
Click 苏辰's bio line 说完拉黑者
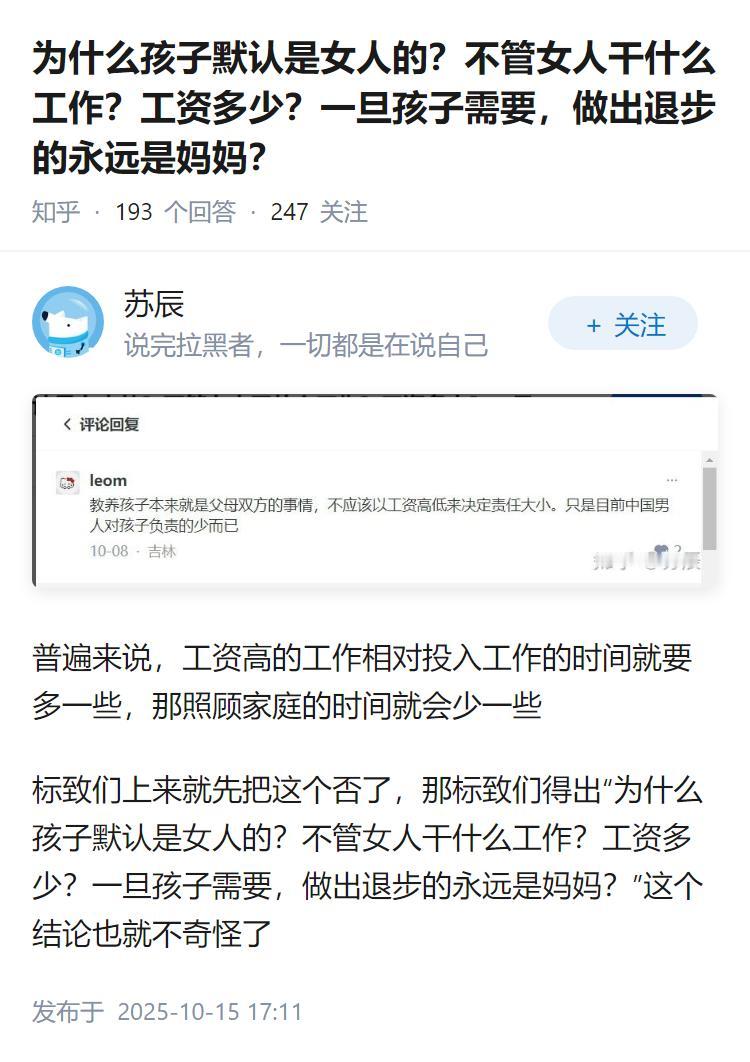pyautogui.click(x=306, y=345)
